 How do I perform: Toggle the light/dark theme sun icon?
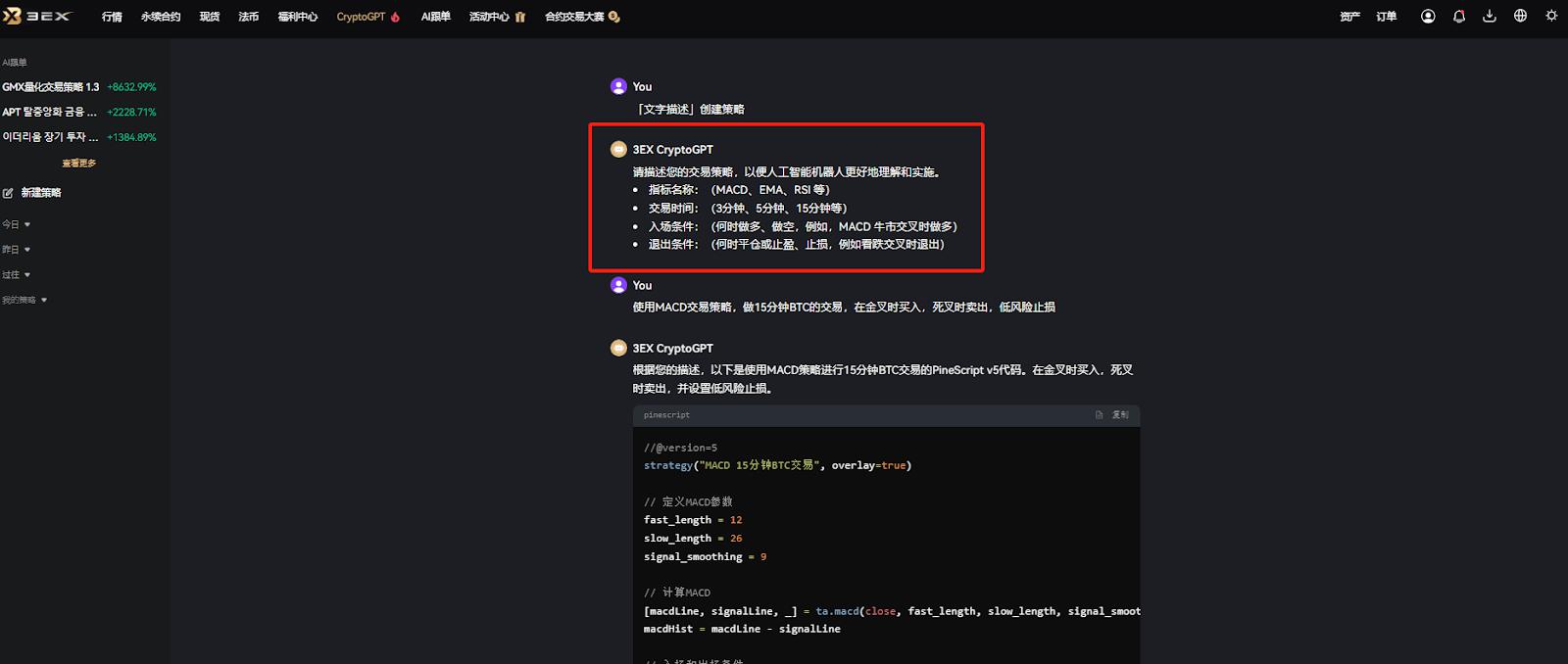click(x=1551, y=17)
